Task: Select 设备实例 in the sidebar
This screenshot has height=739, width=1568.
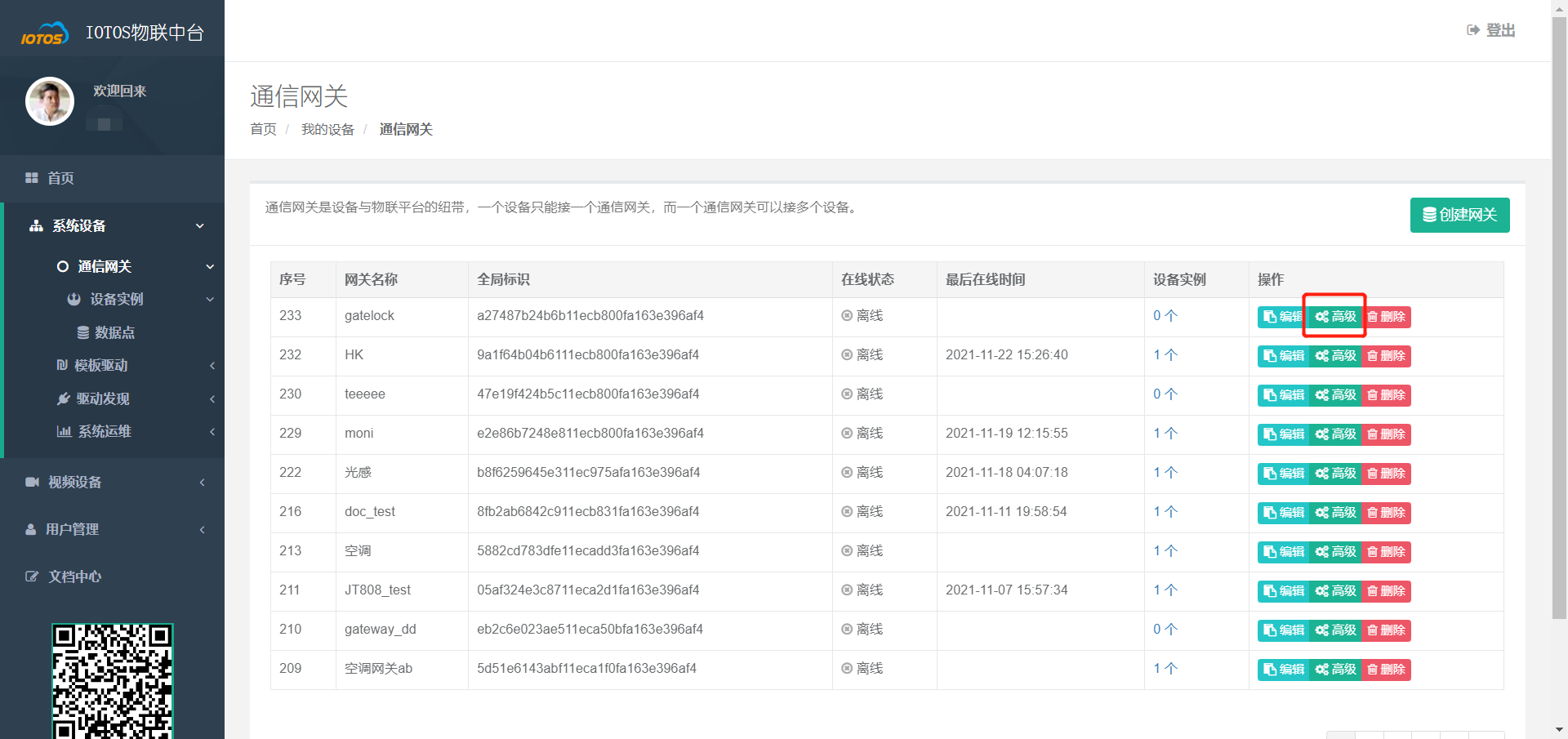Action: 116,300
